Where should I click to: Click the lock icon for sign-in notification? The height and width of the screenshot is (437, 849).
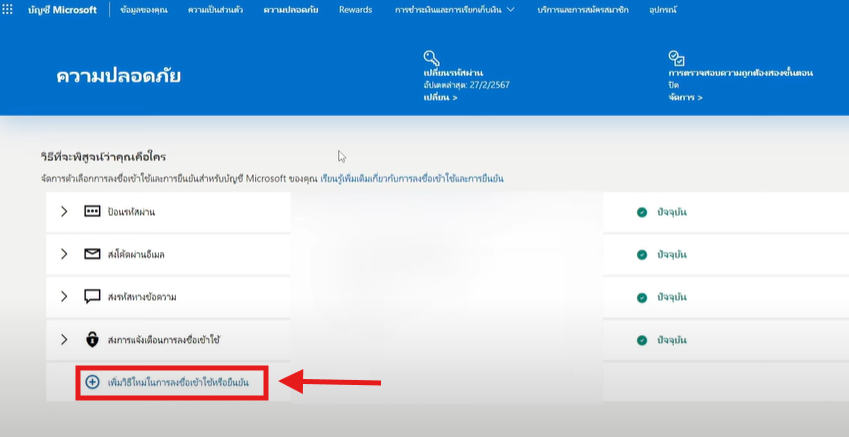pyautogui.click(x=92, y=340)
